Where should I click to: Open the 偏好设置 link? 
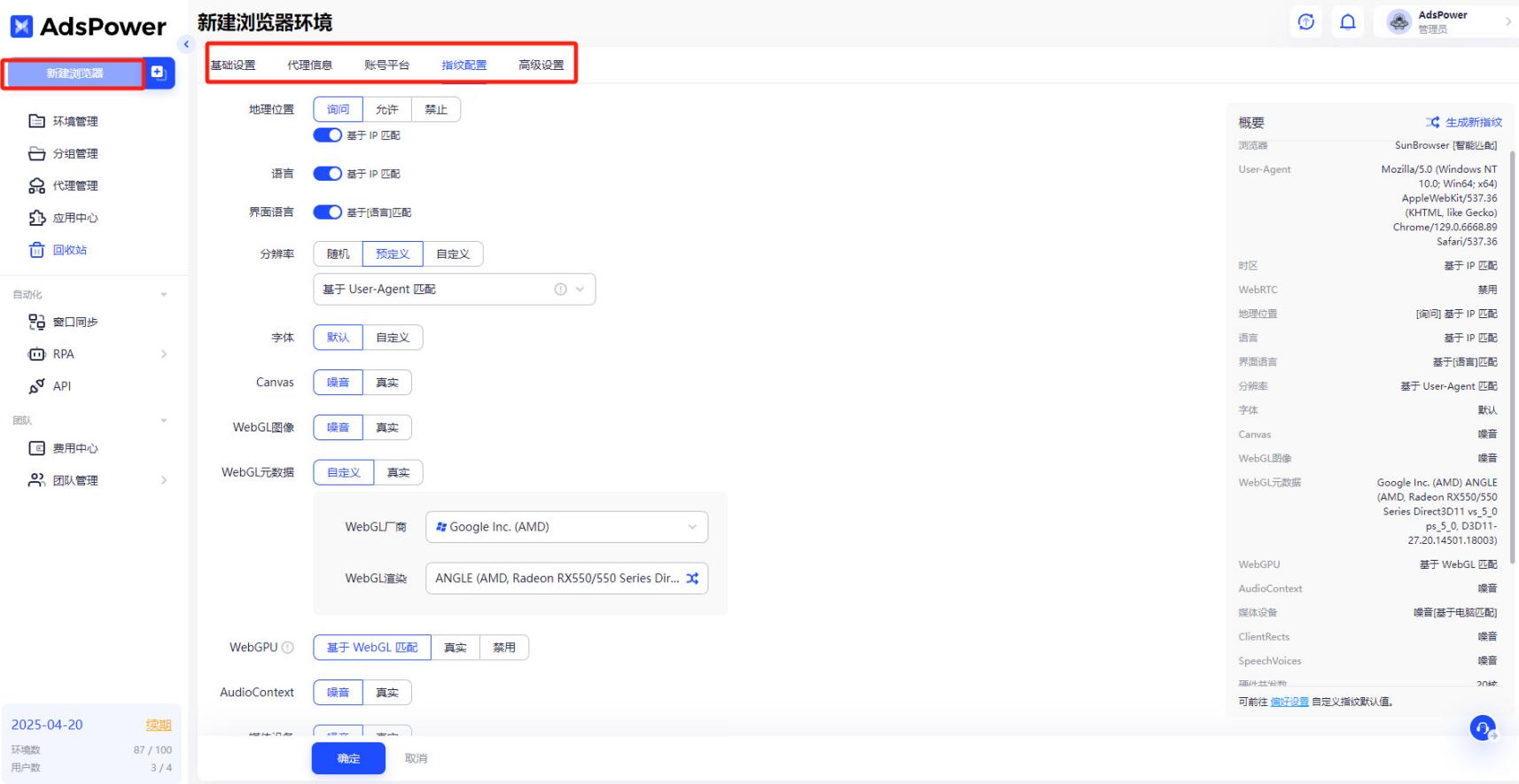pos(1289,702)
